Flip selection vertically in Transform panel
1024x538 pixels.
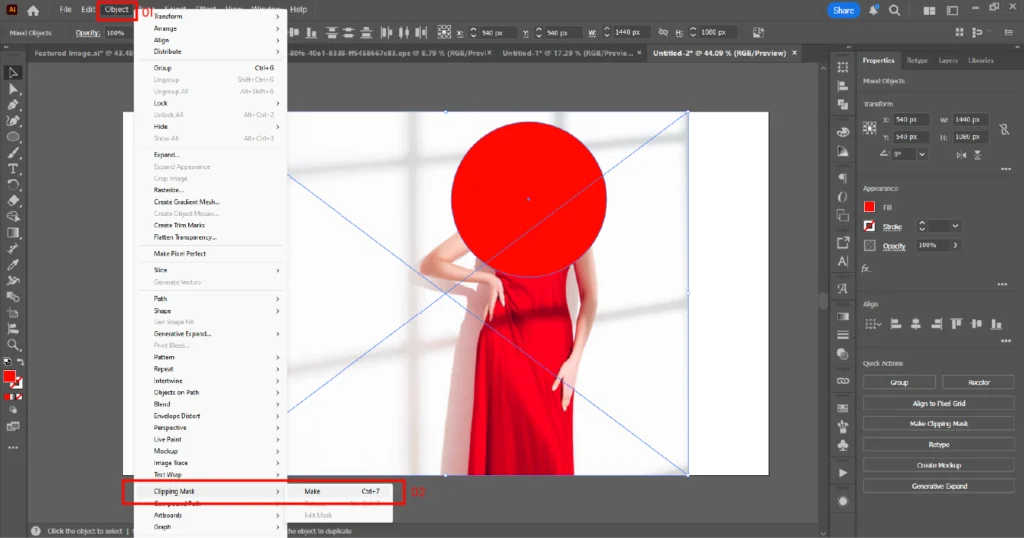[x=978, y=155]
